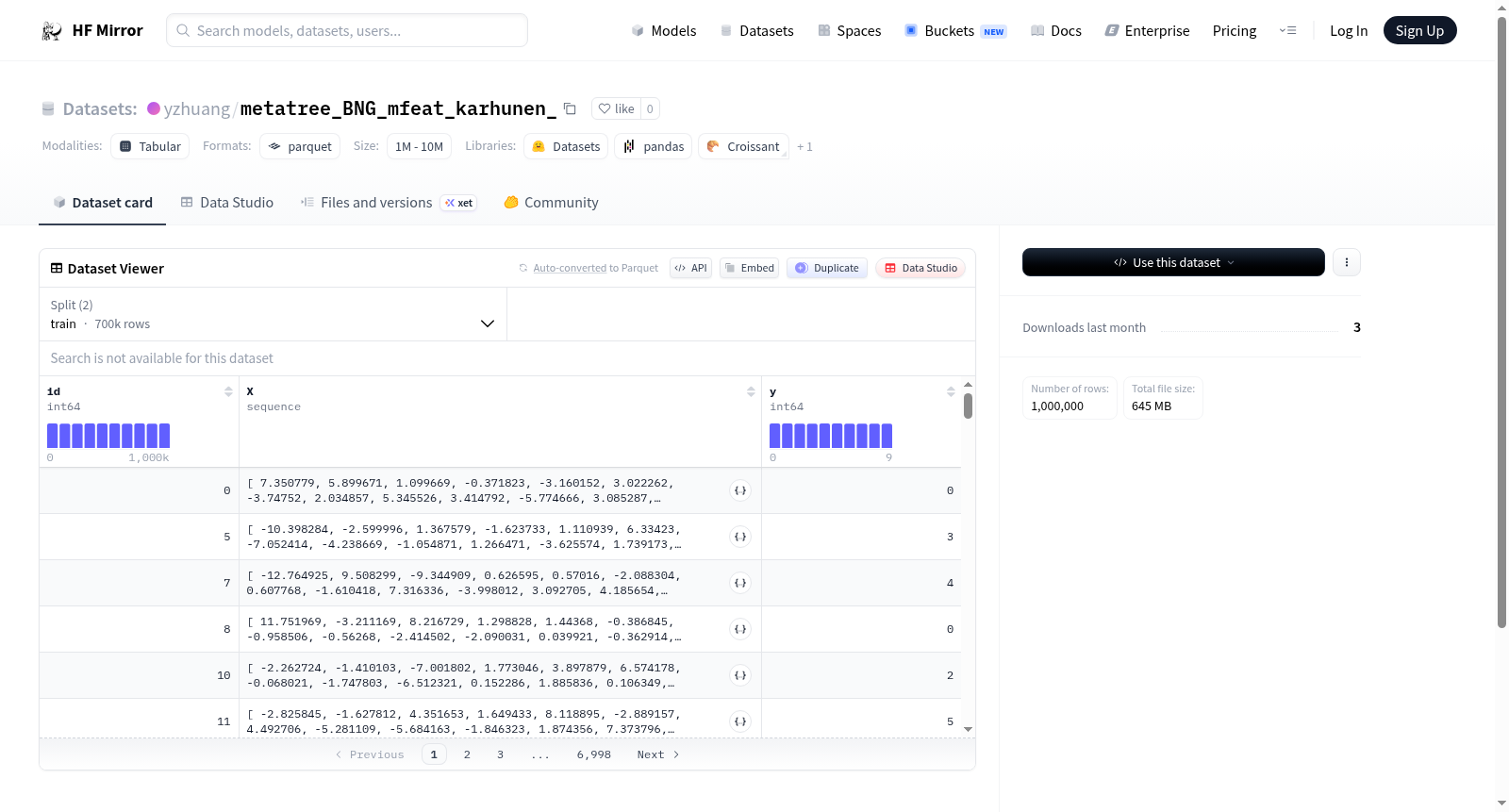Click the Previous page button

[370, 754]
